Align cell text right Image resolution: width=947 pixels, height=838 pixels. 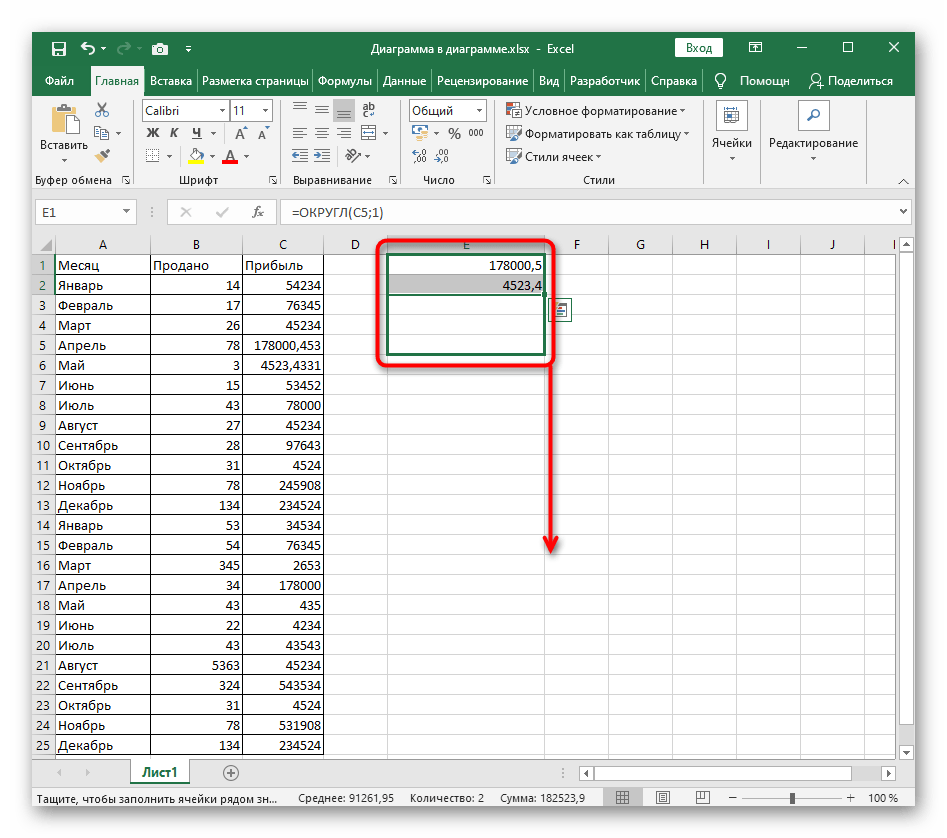[344, 133]
